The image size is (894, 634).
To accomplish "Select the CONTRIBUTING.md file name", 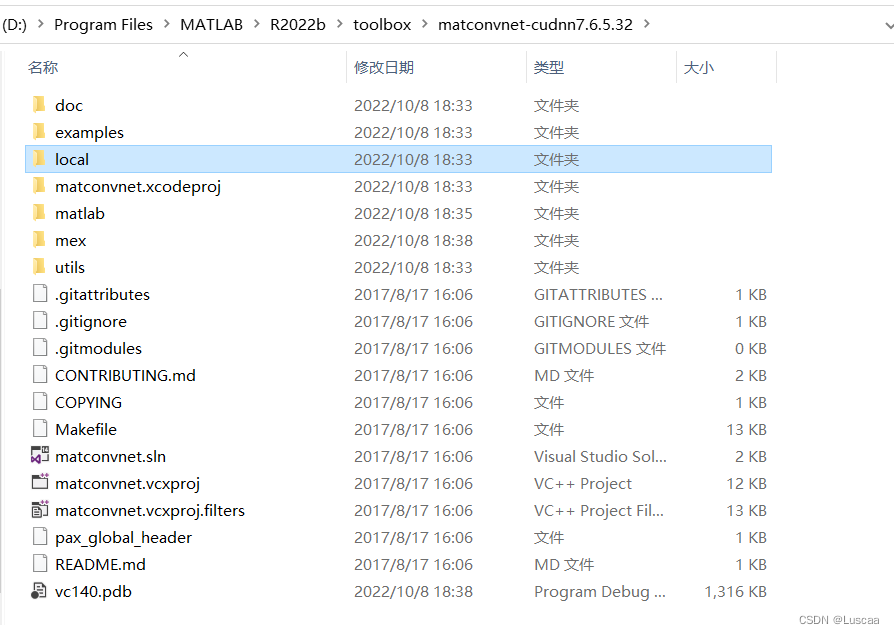I will pyautogui.click(x=125, y=375).
